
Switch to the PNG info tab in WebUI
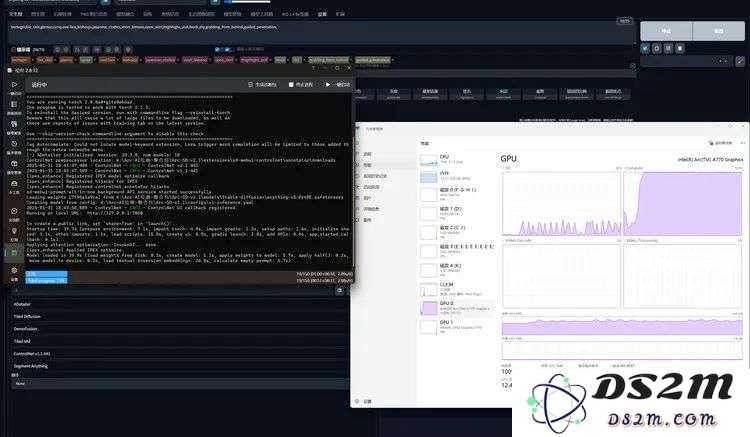(x=94, y=14)
